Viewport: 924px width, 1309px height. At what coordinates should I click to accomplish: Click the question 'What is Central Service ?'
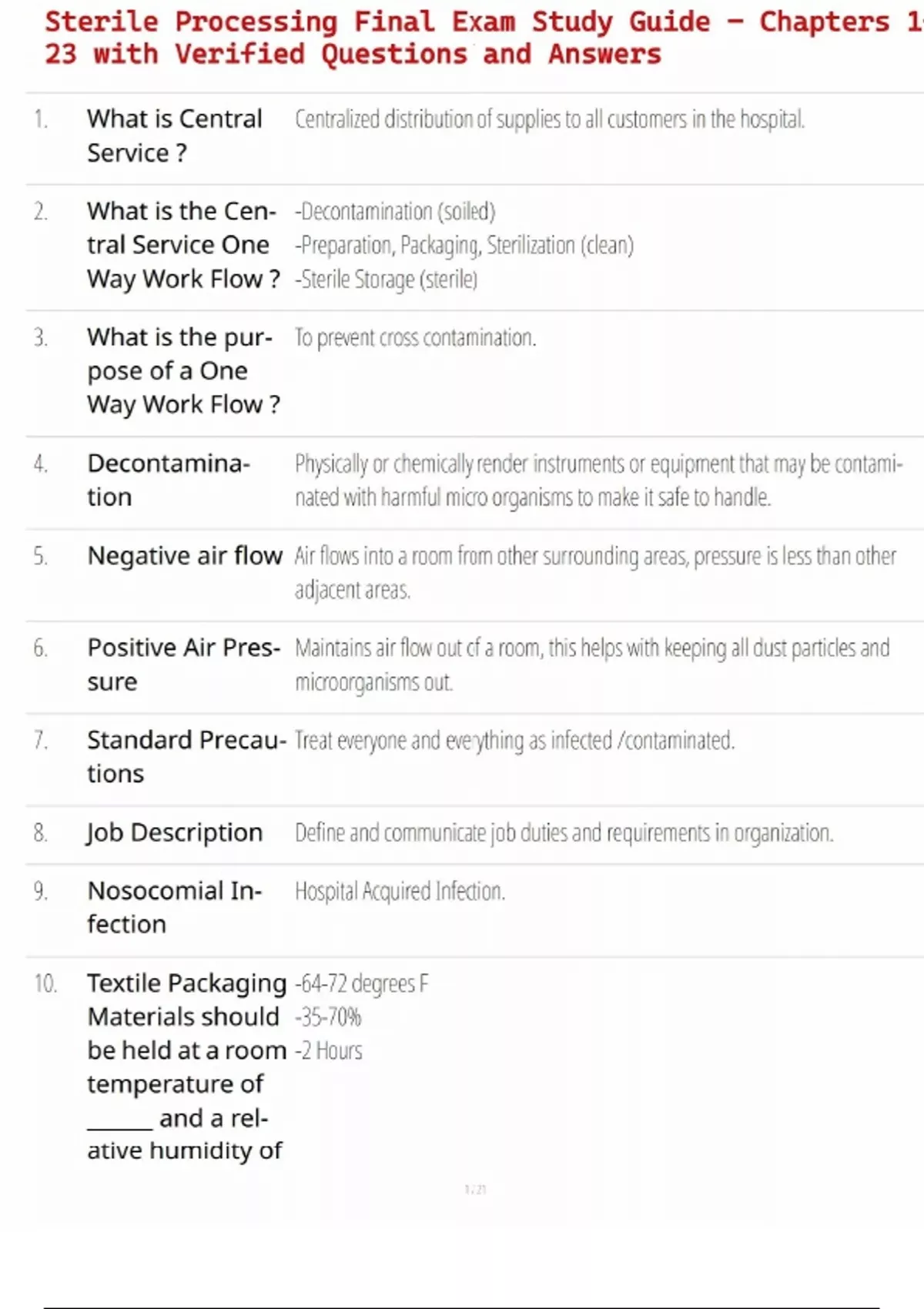[x=174, y=136]
